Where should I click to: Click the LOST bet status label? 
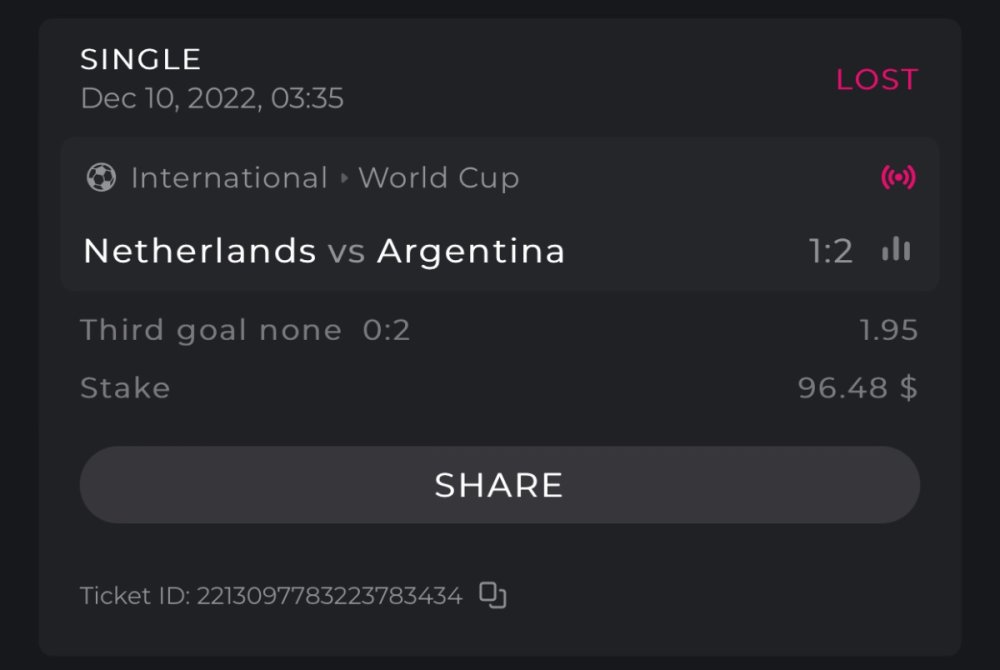[877, 80]
